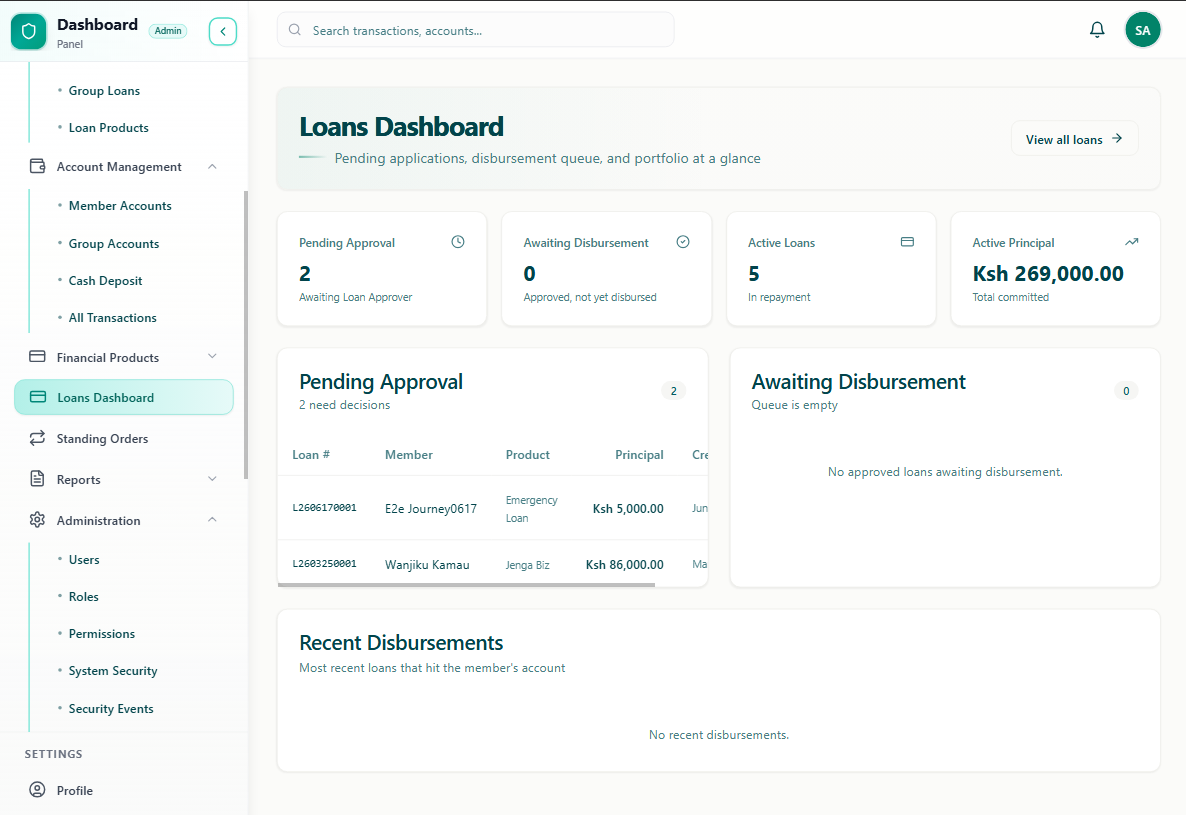Click the clock icon on Pending Approval card
The width and height of the screenshot is (1186, 815).
click(x=458, y=242)
